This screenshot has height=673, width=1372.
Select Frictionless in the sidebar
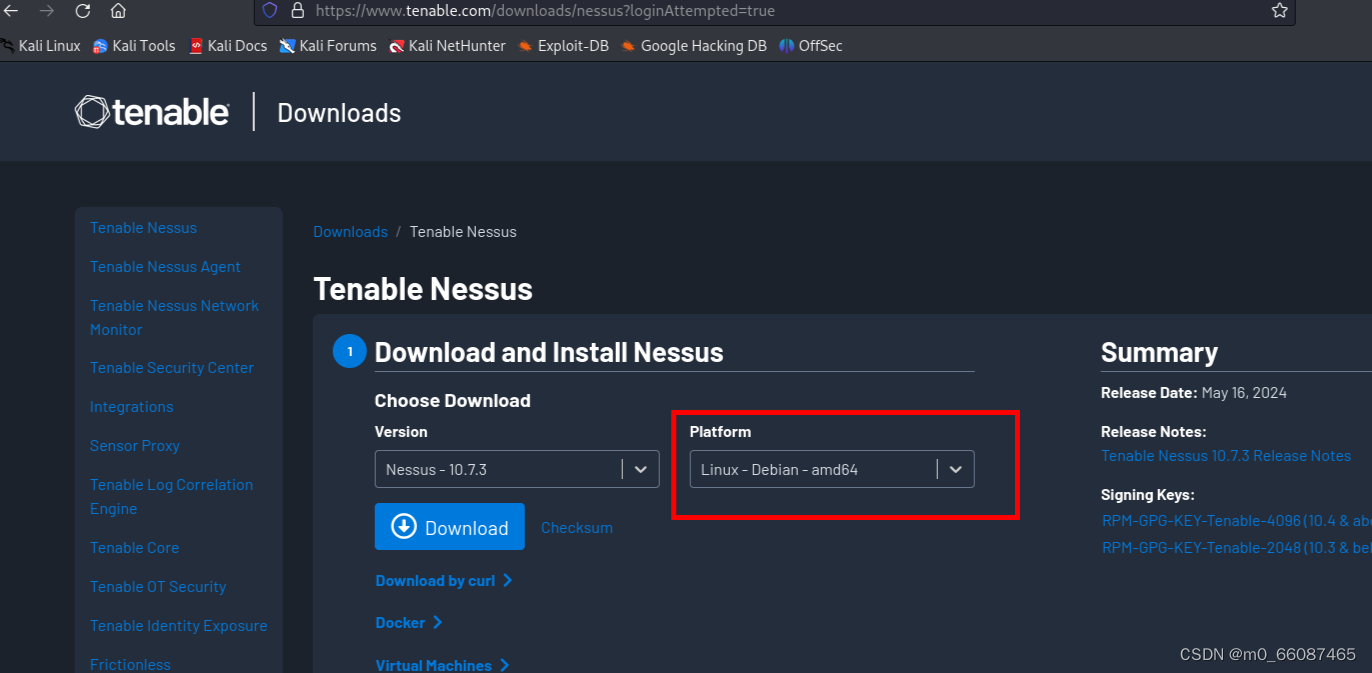(x=130, y=664)
